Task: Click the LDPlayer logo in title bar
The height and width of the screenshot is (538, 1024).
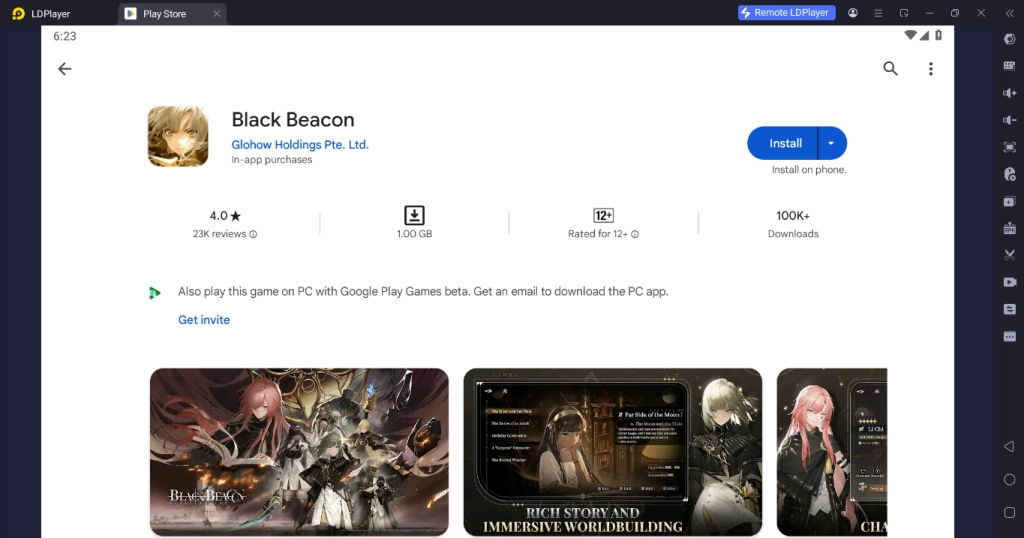Action: 18,14
